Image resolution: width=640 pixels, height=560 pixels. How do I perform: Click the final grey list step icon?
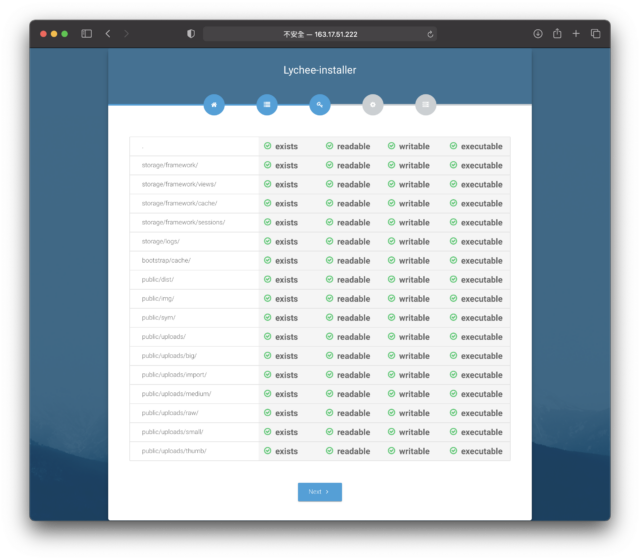click(426, 105)
